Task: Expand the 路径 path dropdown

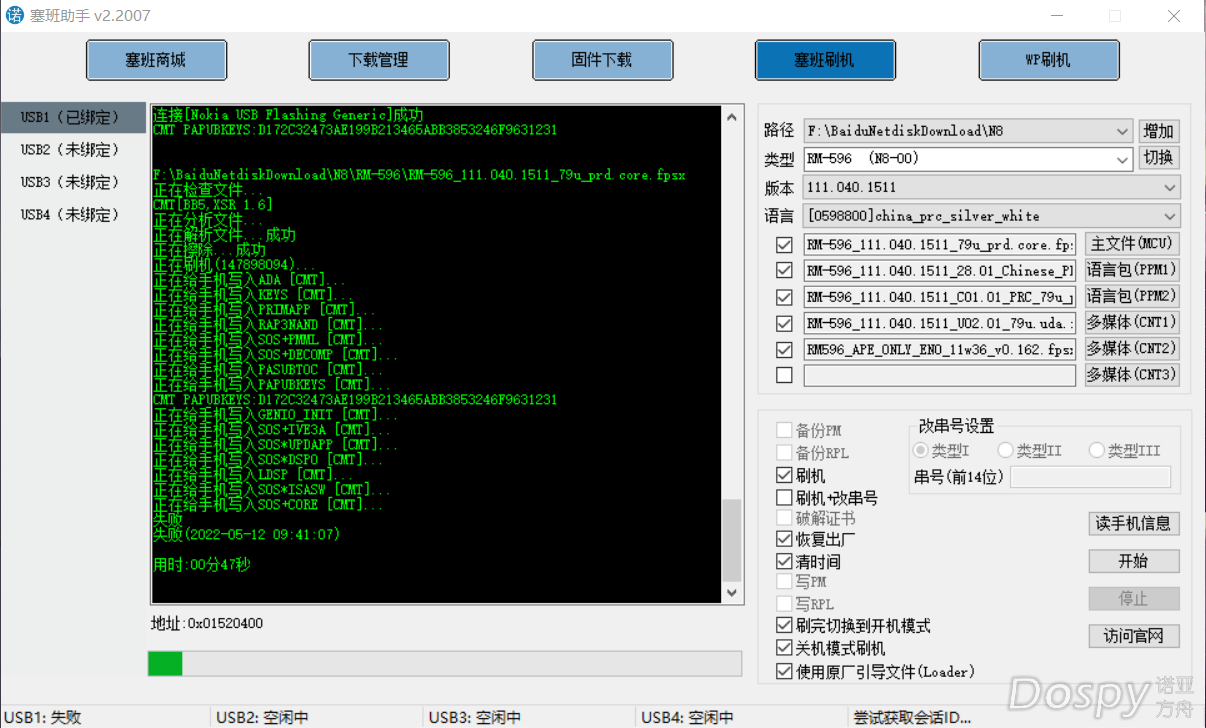Action: pos(1122,131)
